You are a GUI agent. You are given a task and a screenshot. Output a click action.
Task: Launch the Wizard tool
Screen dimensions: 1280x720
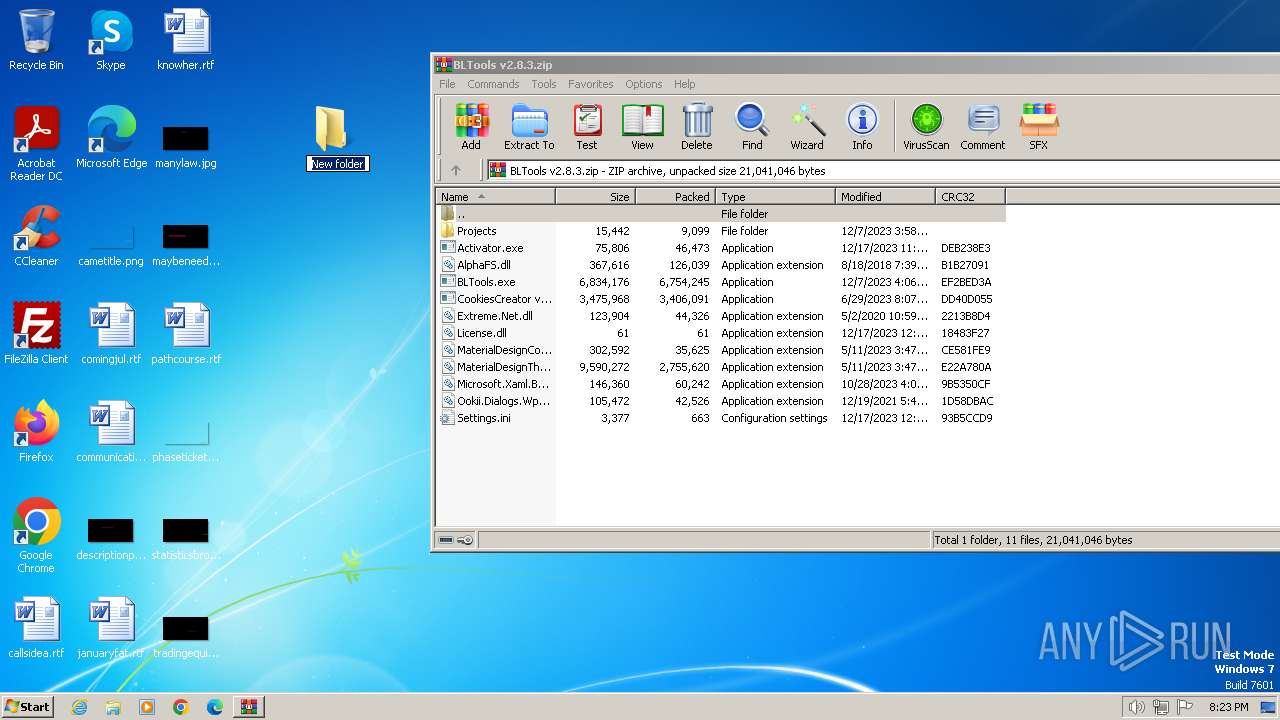point(807,127)
